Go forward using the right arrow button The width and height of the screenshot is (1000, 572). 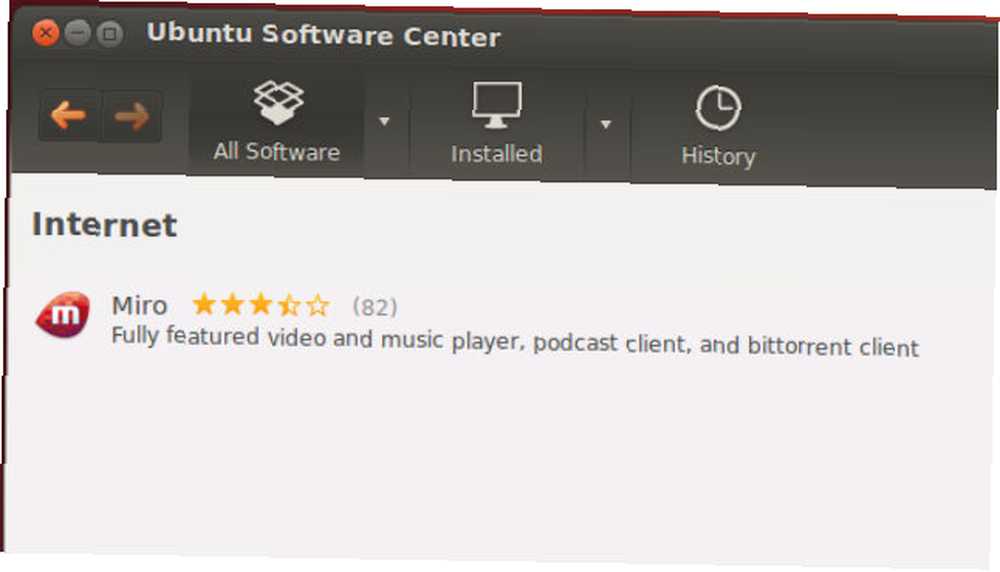(131, 117)
